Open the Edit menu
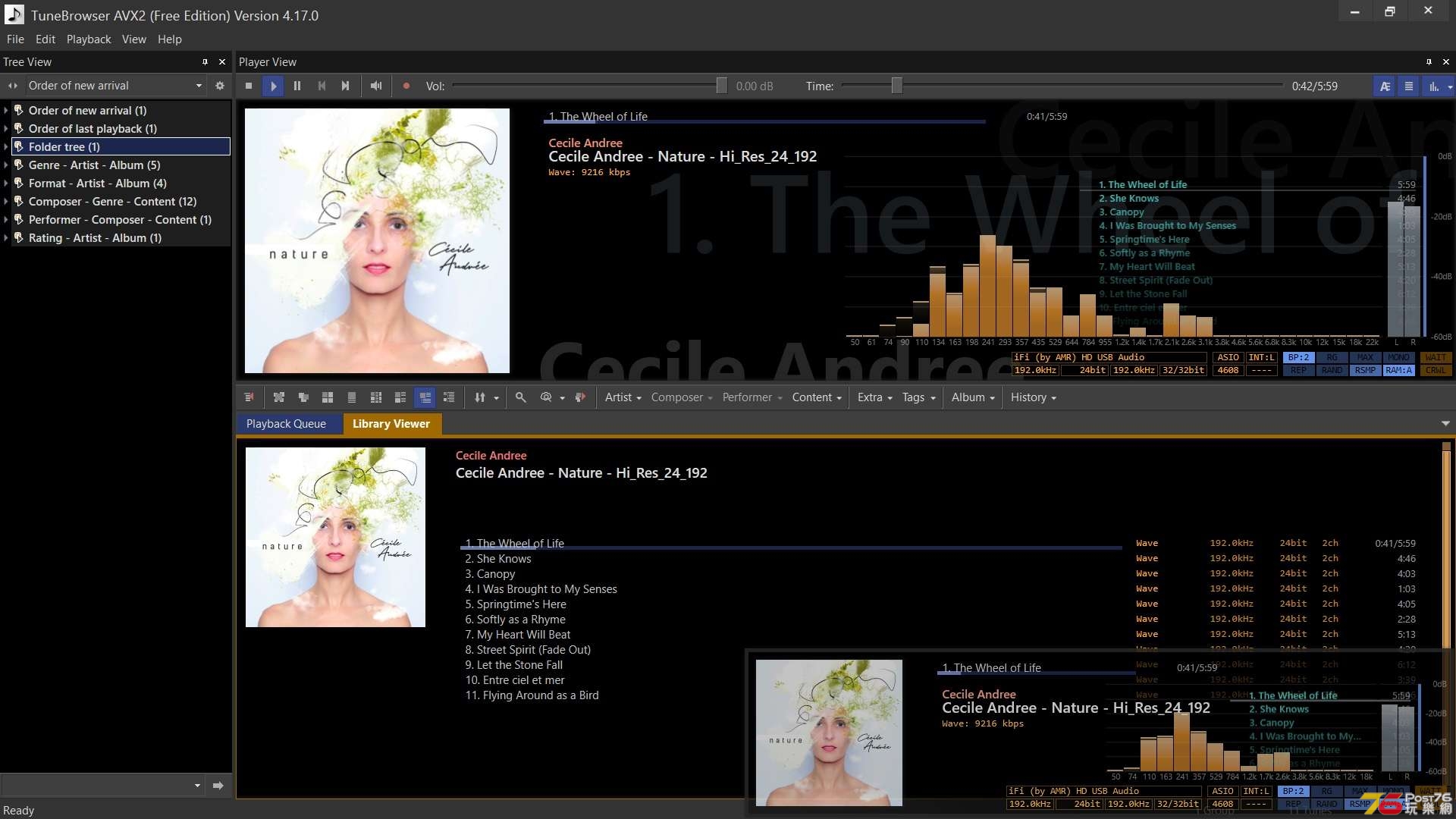The image size is (1456, 819). pos(45,39)
